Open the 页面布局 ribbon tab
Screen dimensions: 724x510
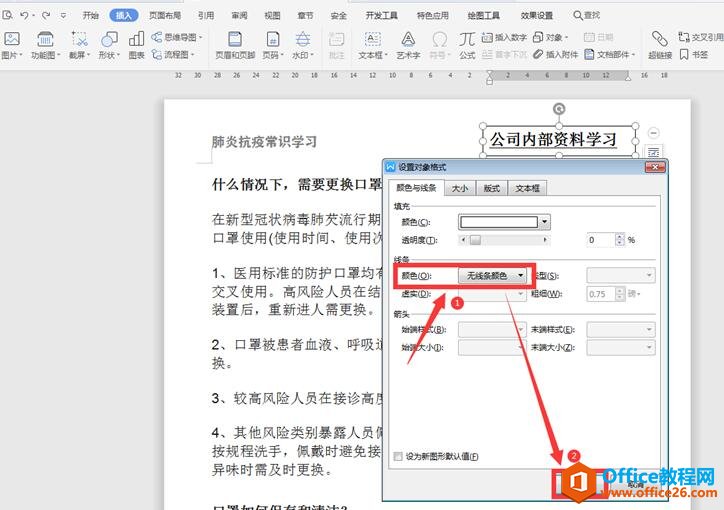point(165,16)
